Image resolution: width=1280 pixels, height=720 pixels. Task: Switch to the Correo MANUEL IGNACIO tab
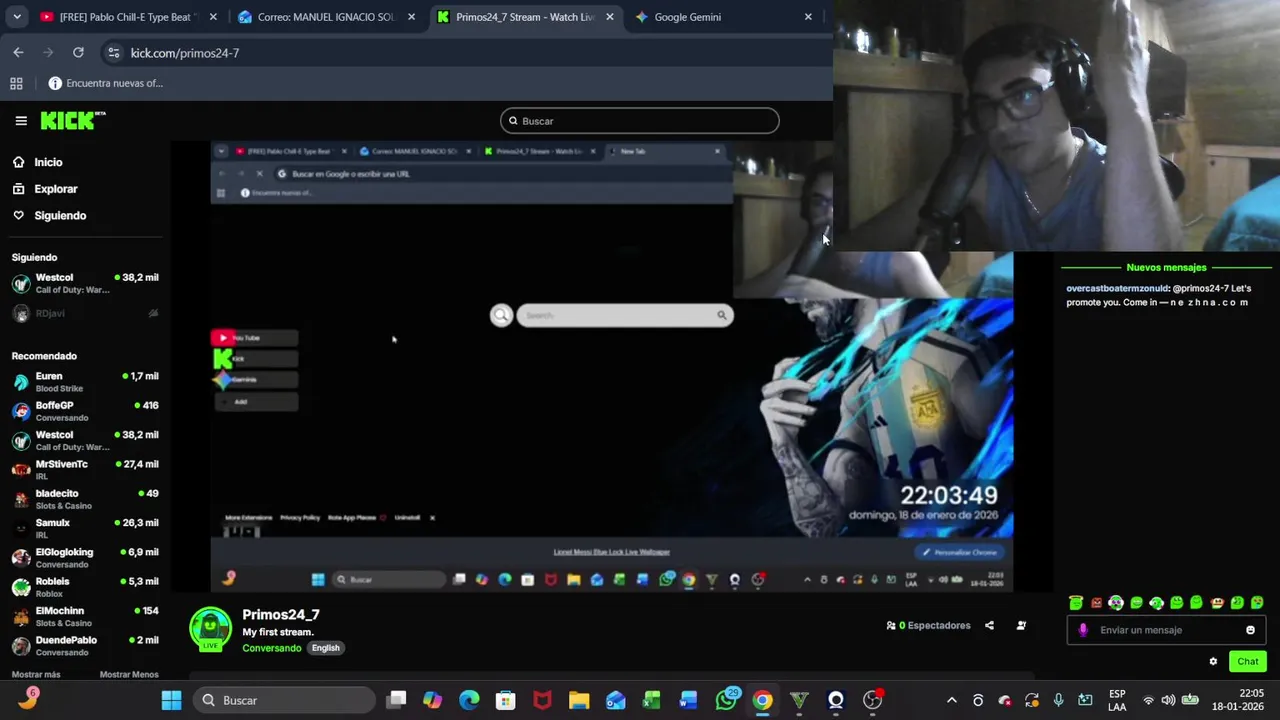[x=326, y=17]
